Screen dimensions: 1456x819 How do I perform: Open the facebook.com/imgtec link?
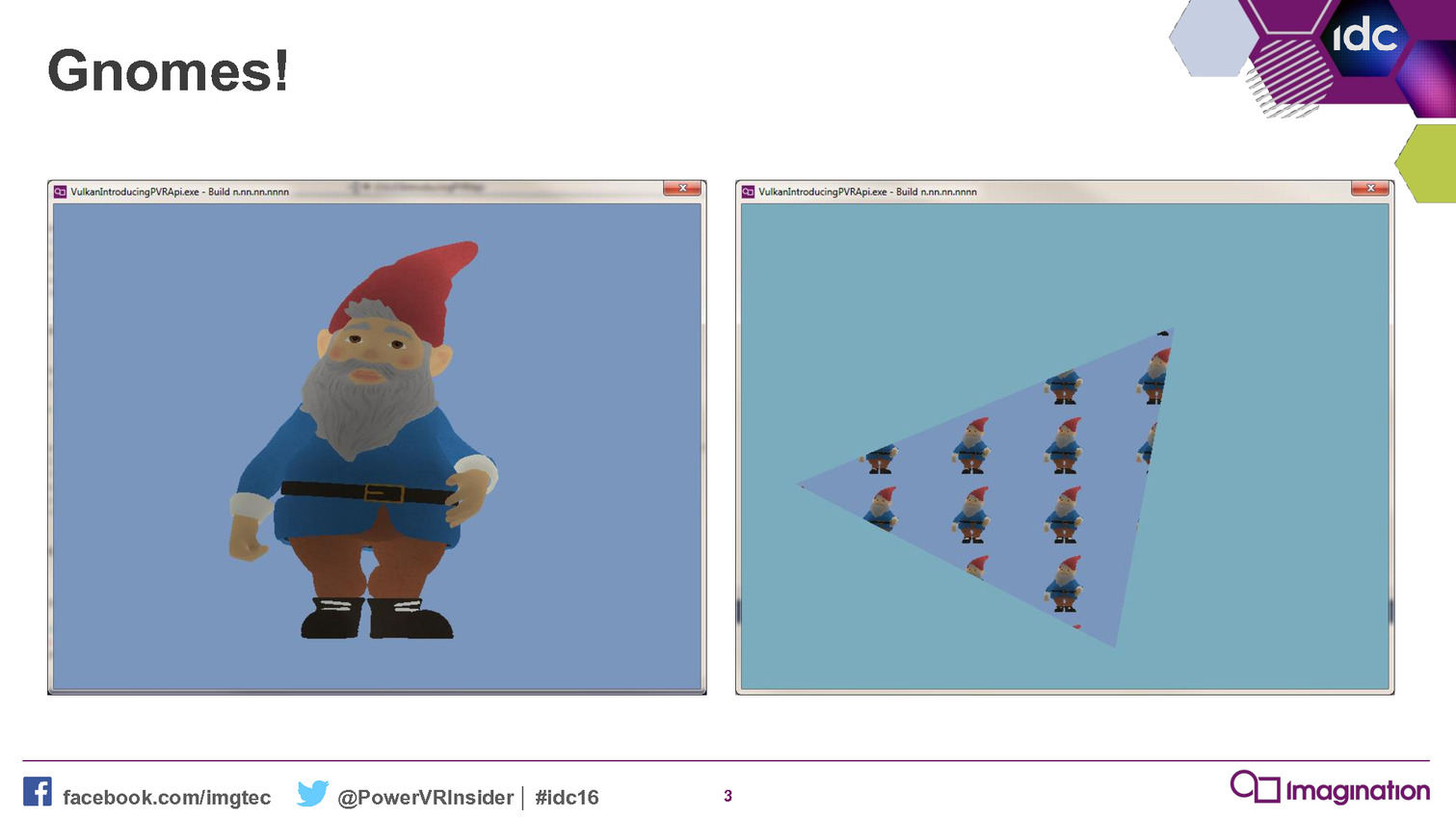(167, 798)
